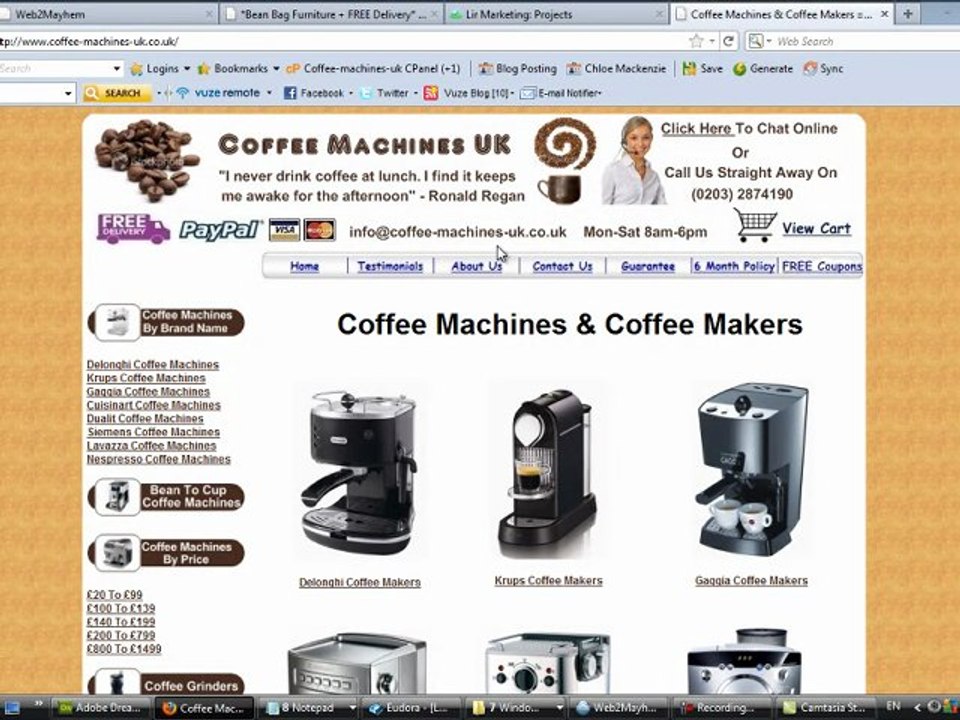
Task: Click Coffee Machines By Brand Name button
Action: point(167,322)
